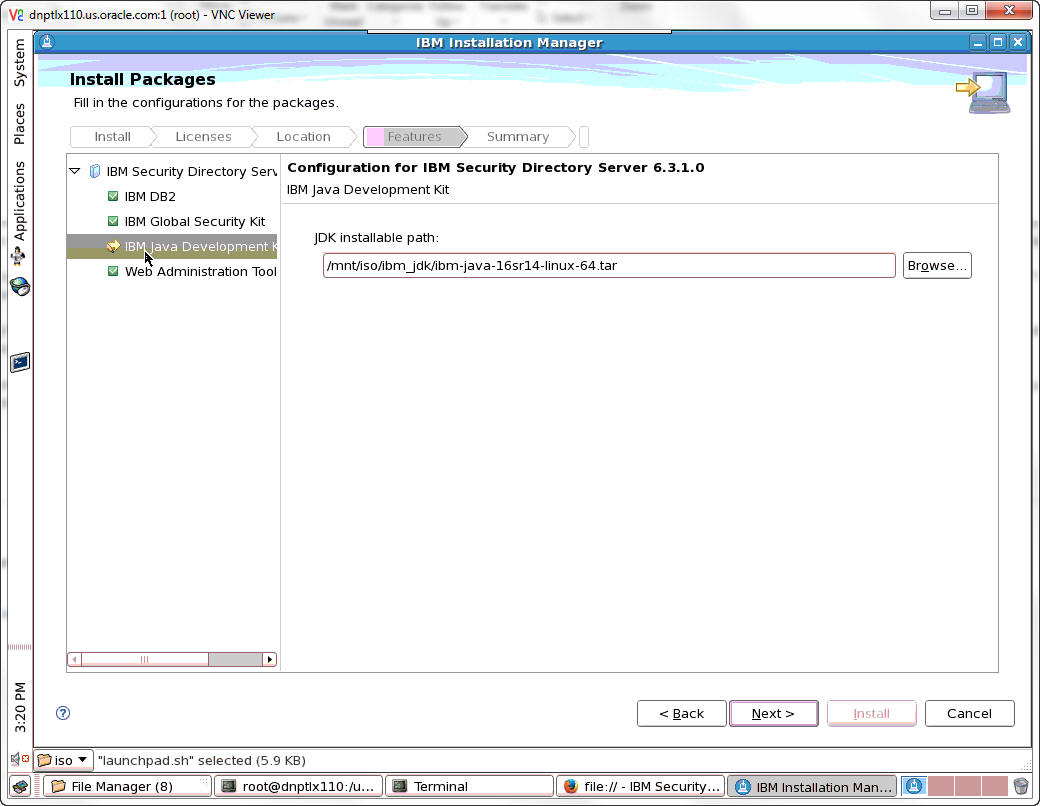Viewport: 1040px width, 806px height.
Task: Switch to File Manager (8) taskbar window
Action: (127, 786)
